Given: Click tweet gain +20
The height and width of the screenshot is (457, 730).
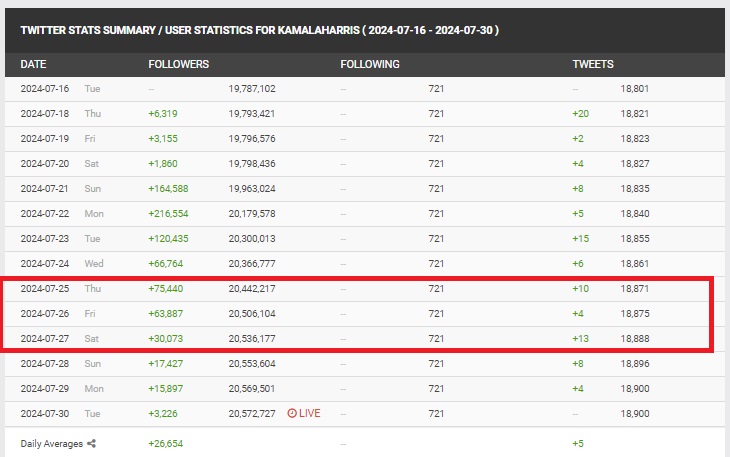Looking at the screenshot, I should pos(581,114).
